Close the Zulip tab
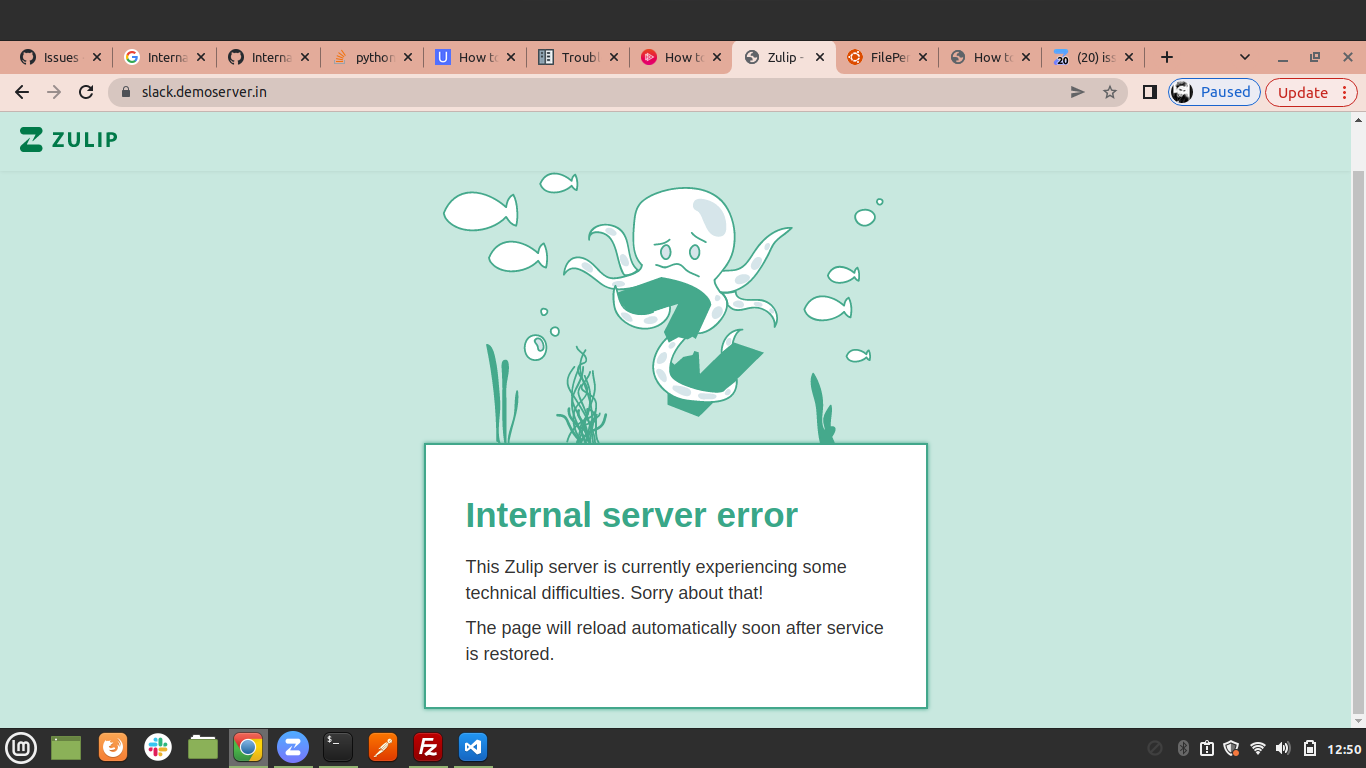 coord(820,57)
